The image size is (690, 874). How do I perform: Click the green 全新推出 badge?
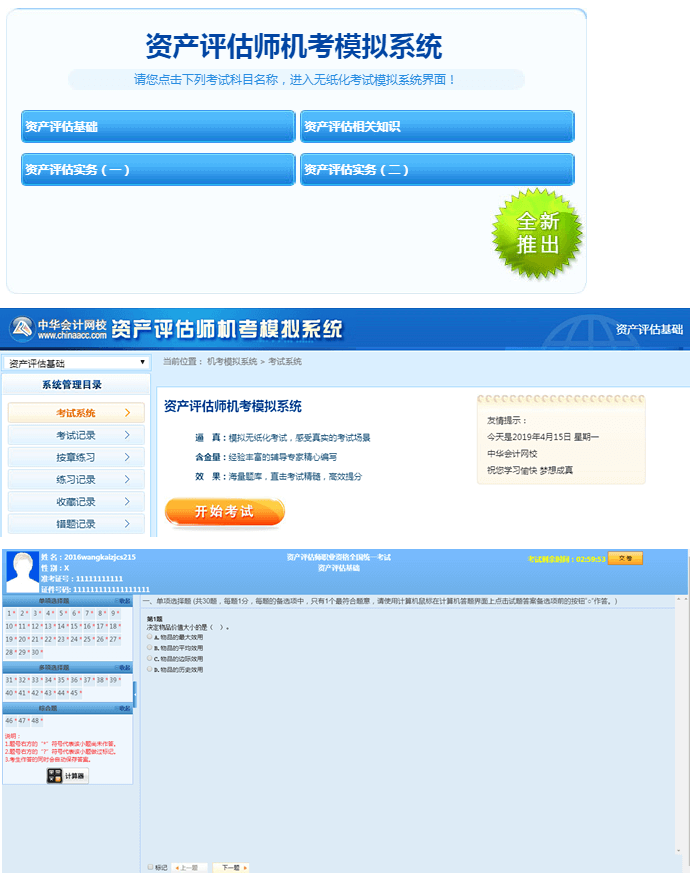tap(537, 233)
